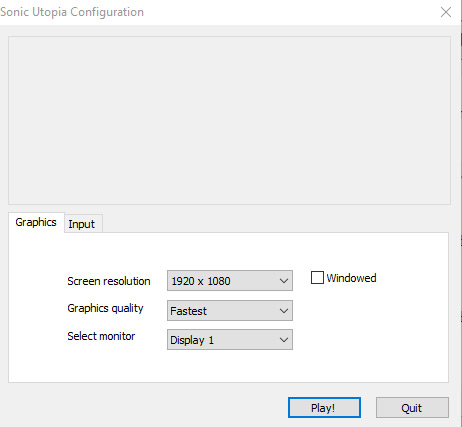Close the Sonic Utopia Configuration window
Screen dimensions: 462x427
446,12
